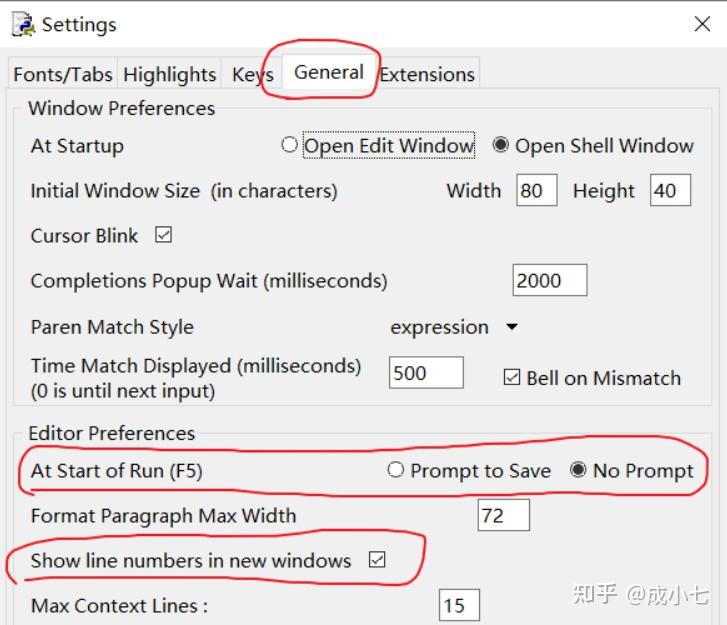Open the Highlights tab

click(x=170, y=74)
